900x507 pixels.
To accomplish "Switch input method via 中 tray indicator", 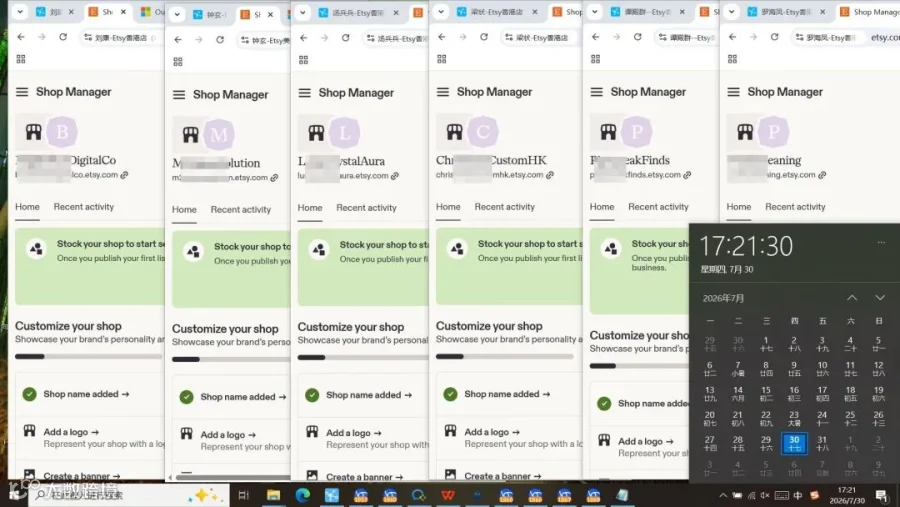I will pos(797,495).
